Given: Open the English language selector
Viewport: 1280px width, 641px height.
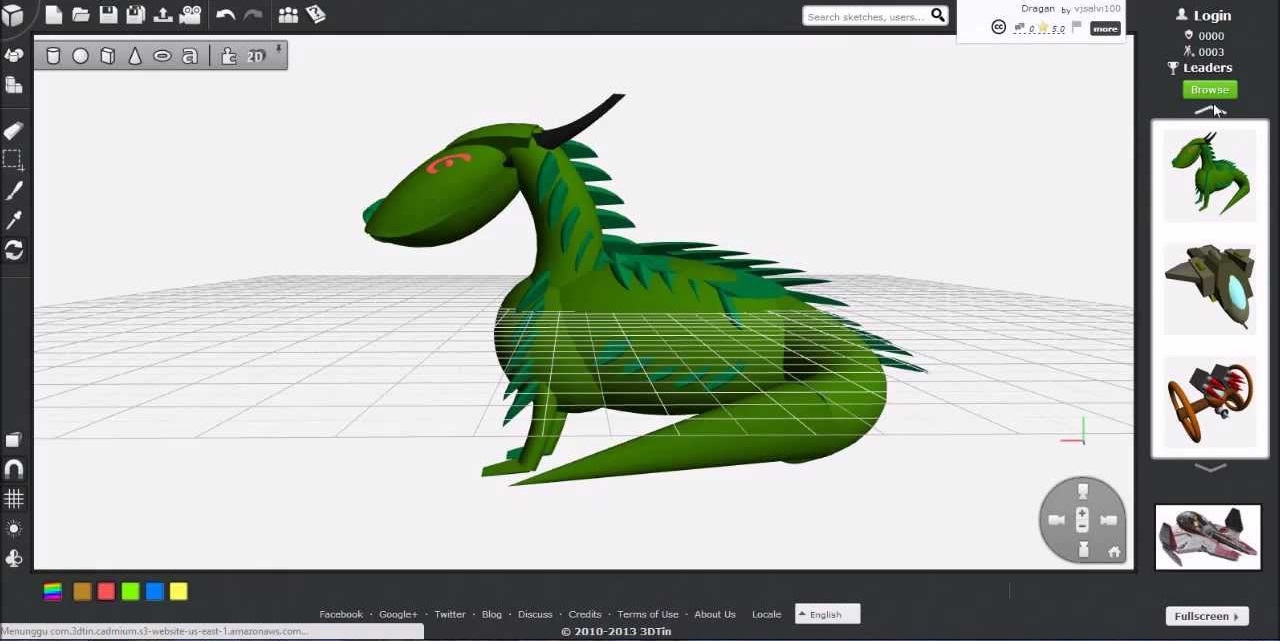Looking at the screenshot, I should [x=826, y=614].
